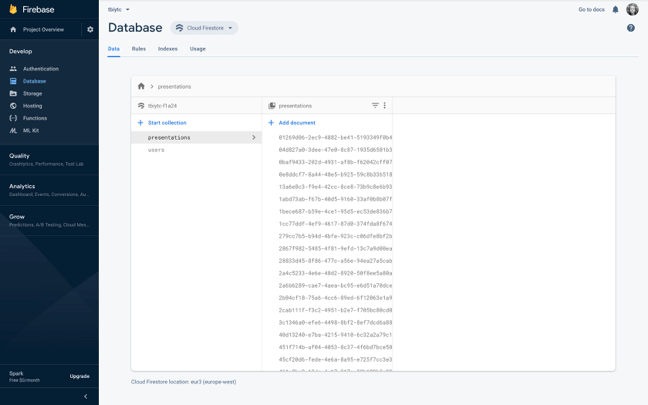This screenshot has height=405, width=648.
Task: Open document 1cc77ddf-4ef9-4617
Action: 335,224
